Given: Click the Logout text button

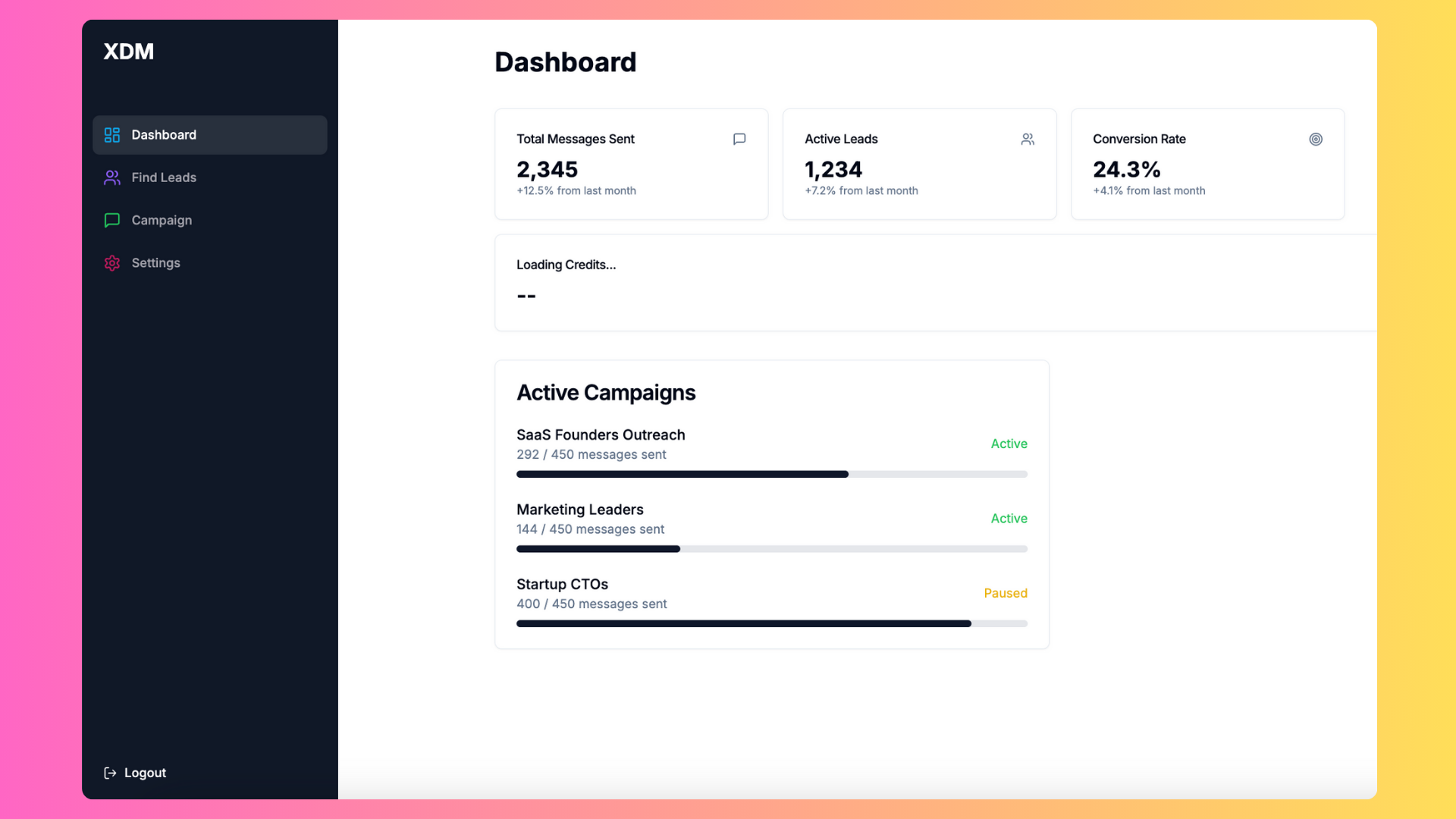Looking at the screenshot, I should pyautogui.click(x=145, y=773).
